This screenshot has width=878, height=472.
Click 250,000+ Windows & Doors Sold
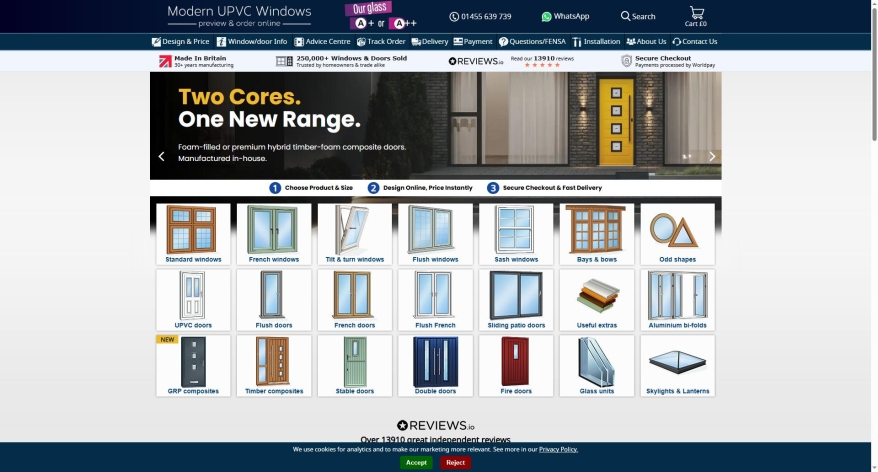click(342, 61)
